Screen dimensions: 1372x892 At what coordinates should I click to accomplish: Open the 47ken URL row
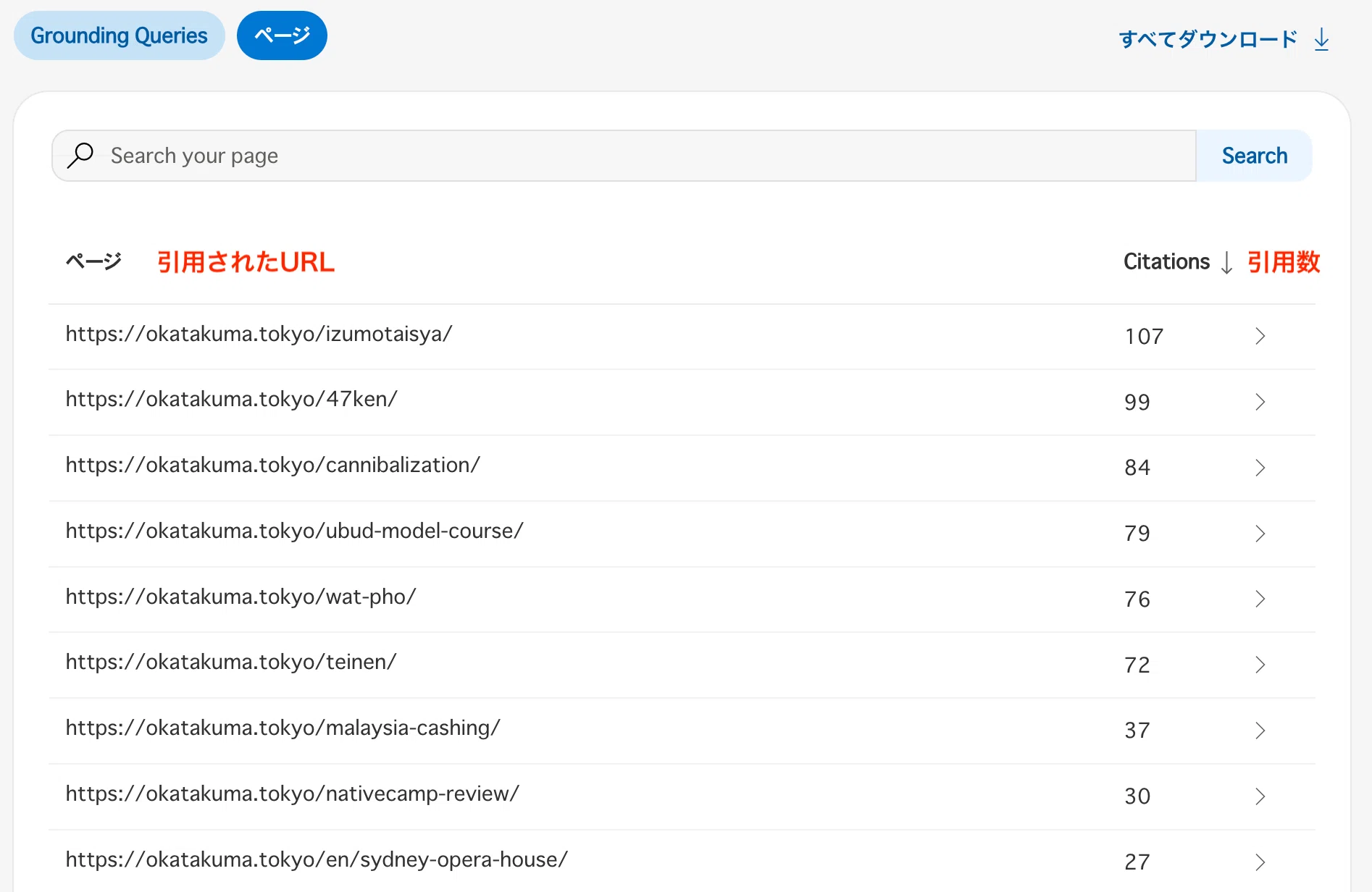pos(682,403)
